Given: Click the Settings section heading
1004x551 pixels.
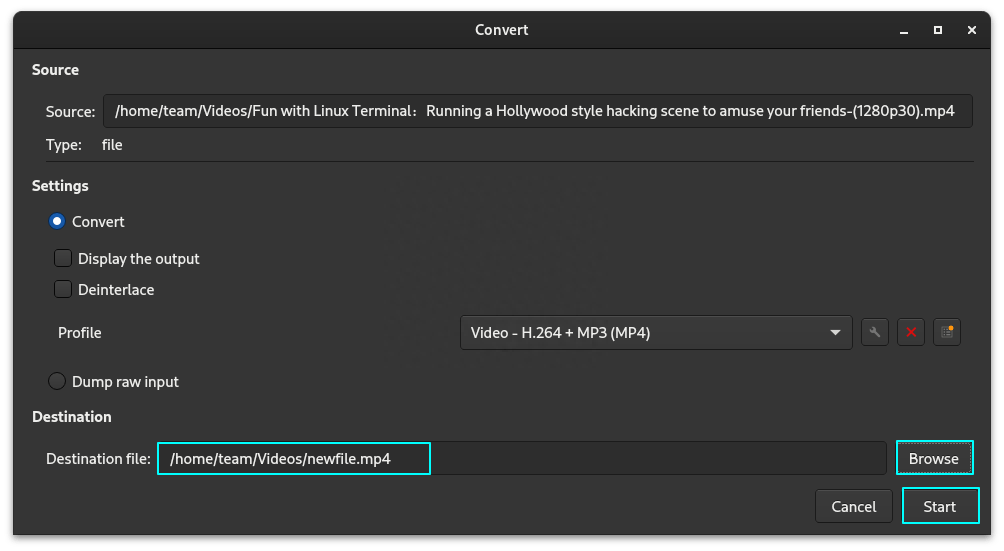Looking at the screenshot, I should (60, 186).
